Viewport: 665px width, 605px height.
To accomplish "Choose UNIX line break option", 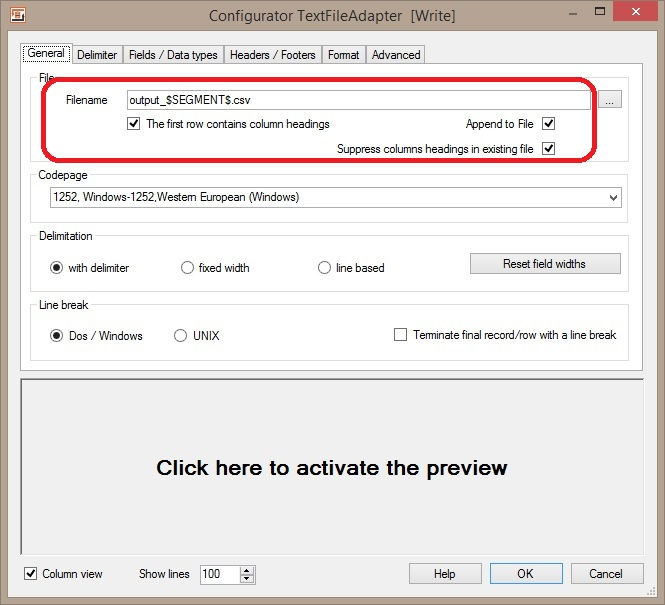I will tap(181, 336).
